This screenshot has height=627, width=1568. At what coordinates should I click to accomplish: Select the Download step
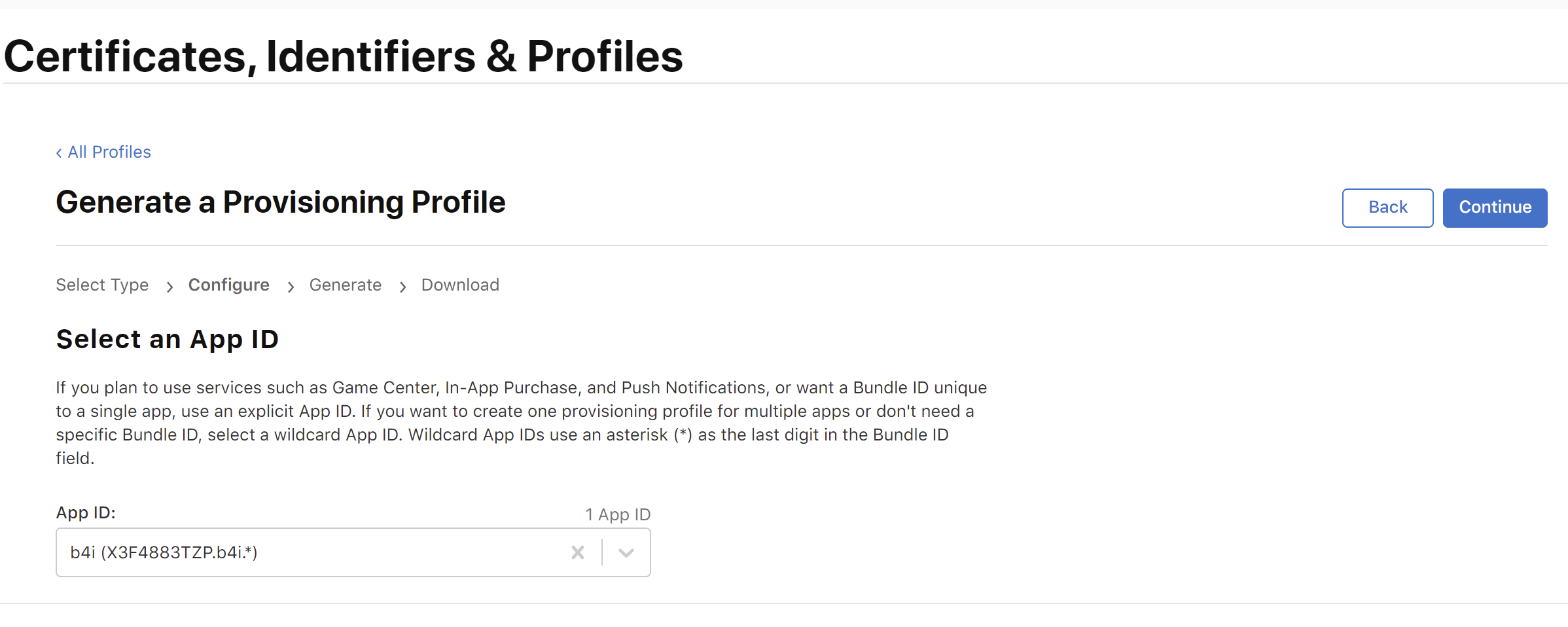tap(460, 285)
